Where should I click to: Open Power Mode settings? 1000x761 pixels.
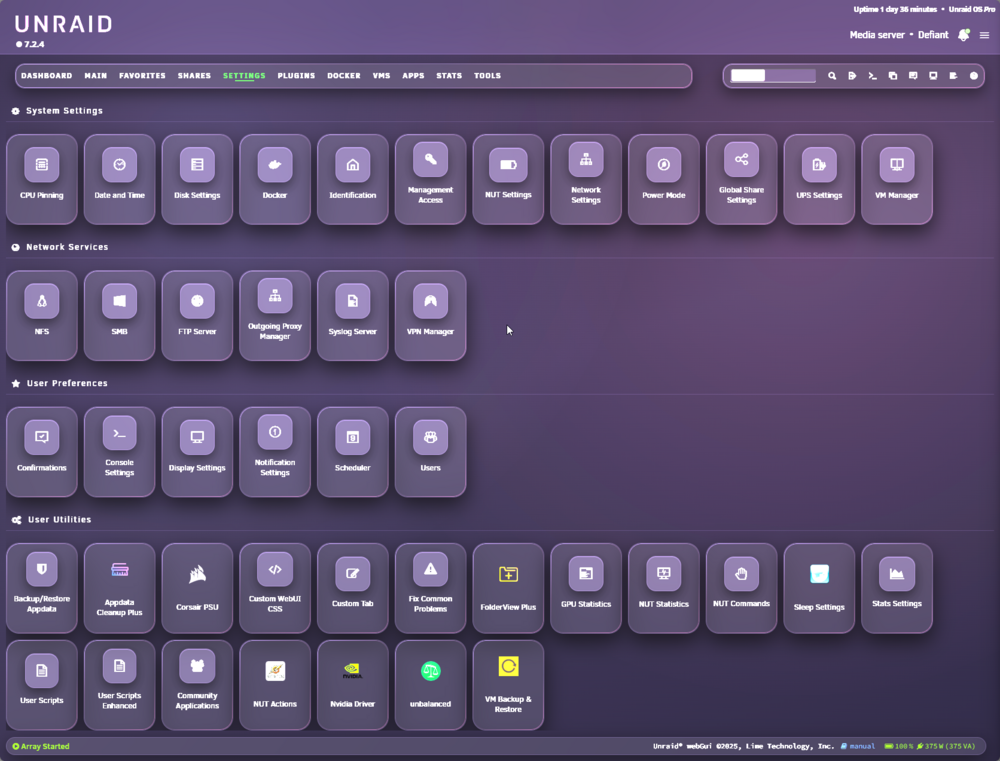tap(664, 179)
